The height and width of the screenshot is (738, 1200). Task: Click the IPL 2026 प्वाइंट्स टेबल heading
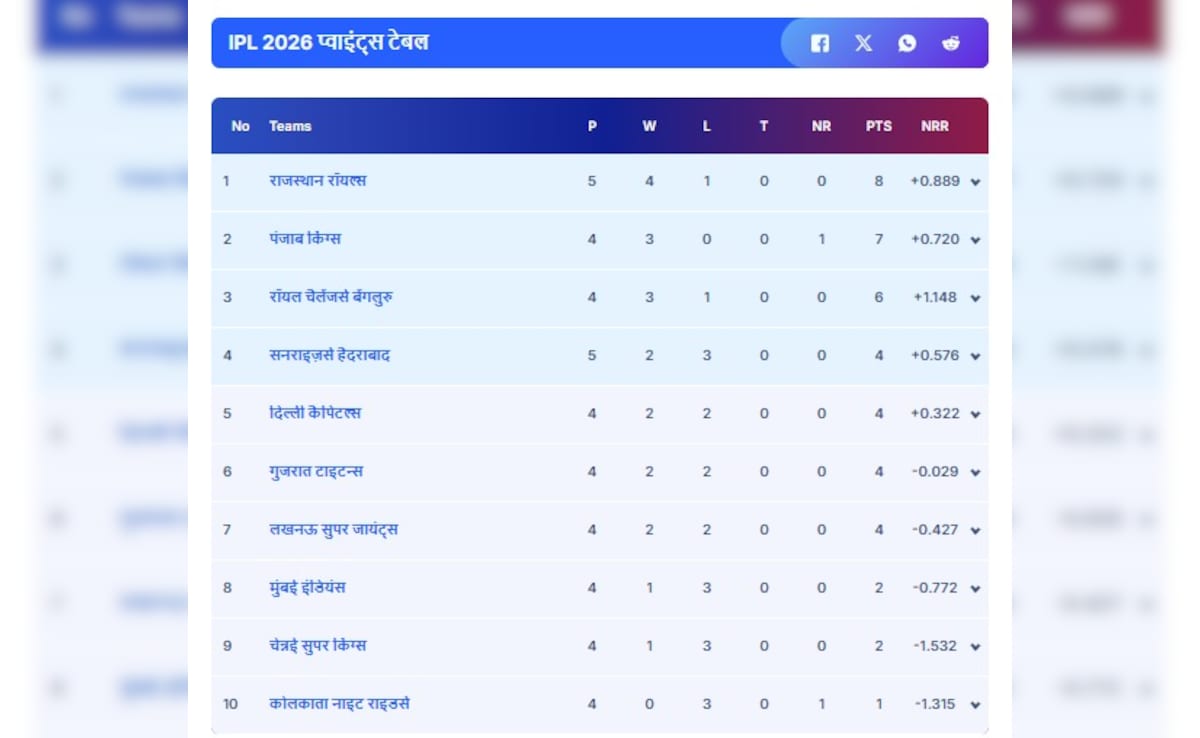(328, 43)
